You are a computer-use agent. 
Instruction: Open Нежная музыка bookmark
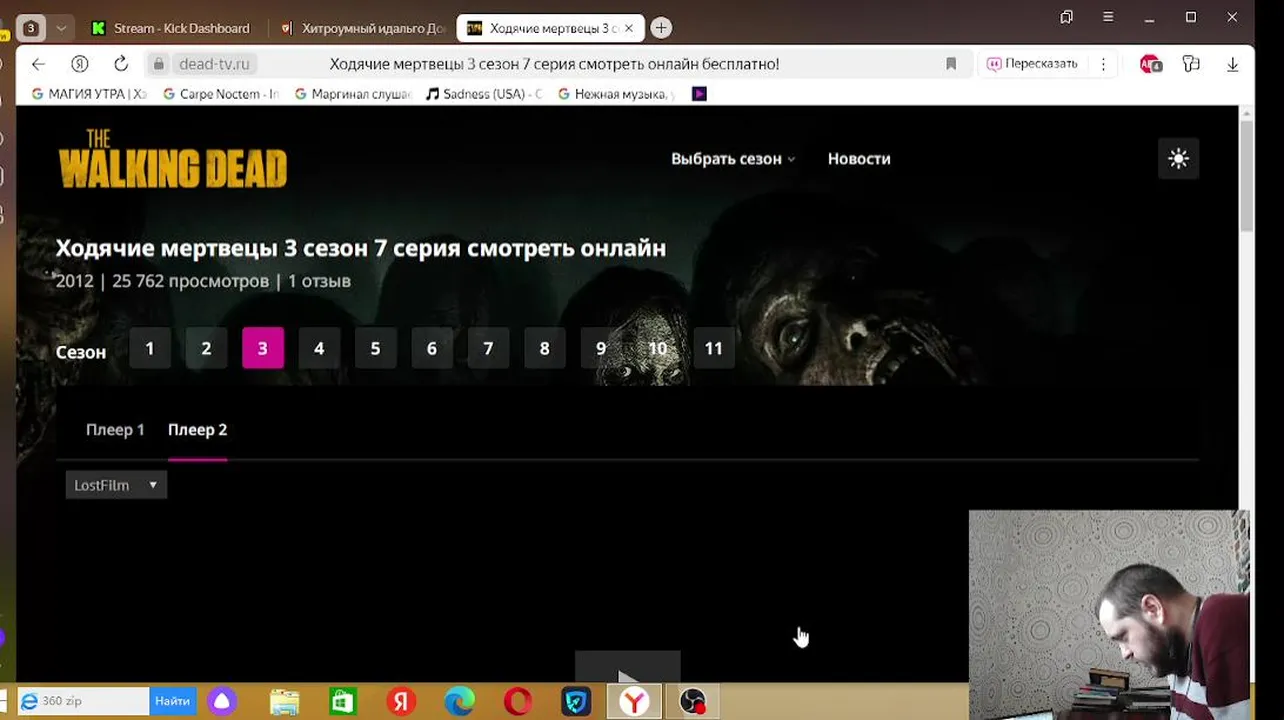pos(616,94)
